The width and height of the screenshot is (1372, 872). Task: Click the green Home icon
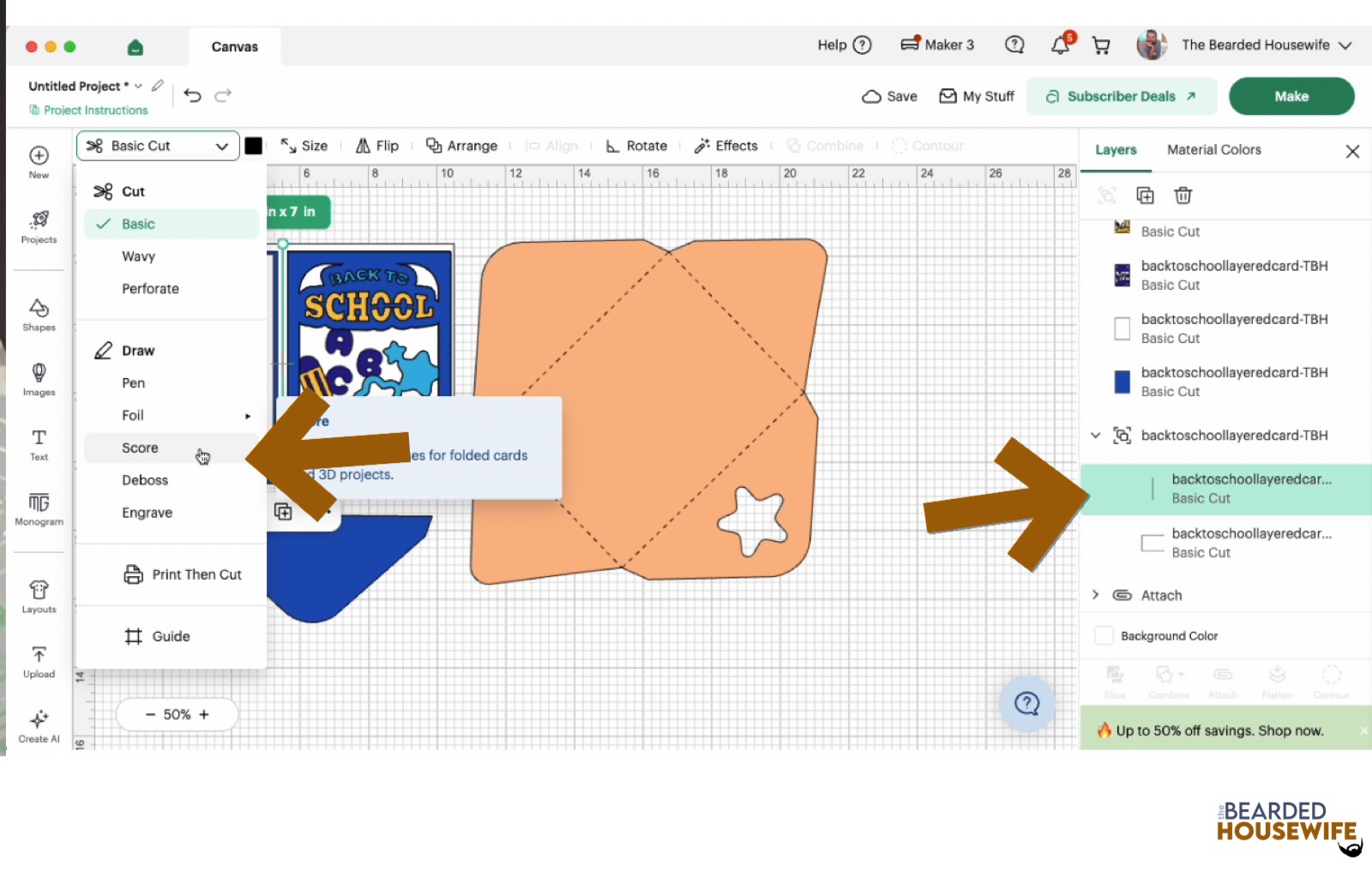[x=135, y=47]
